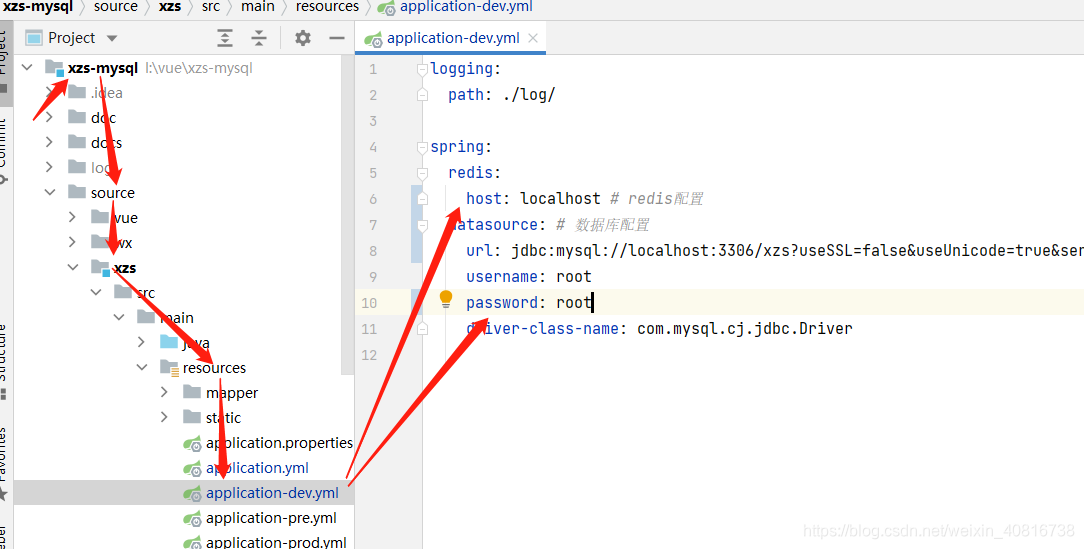
Task: Click the jdbc:mysql url value on line 8
Action: pyautogui.click(x=797, y=250)
